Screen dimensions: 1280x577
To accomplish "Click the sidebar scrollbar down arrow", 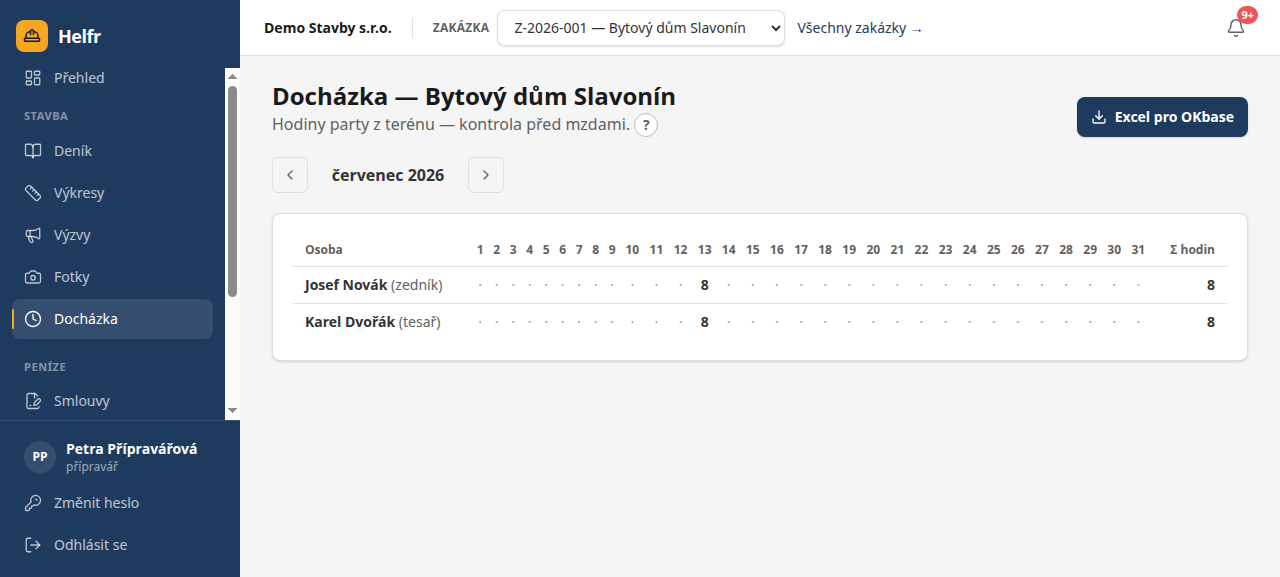I will (232, 411).
